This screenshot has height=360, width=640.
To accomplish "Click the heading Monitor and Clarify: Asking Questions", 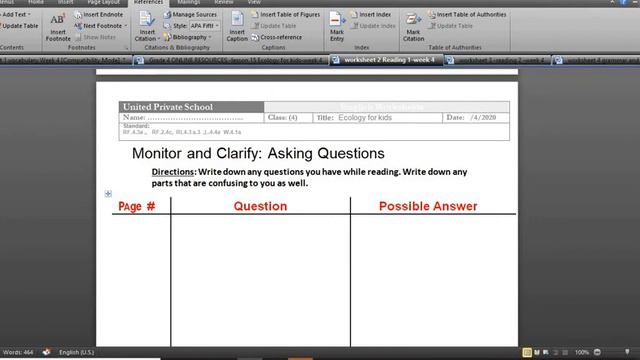I will coord(258,153).
